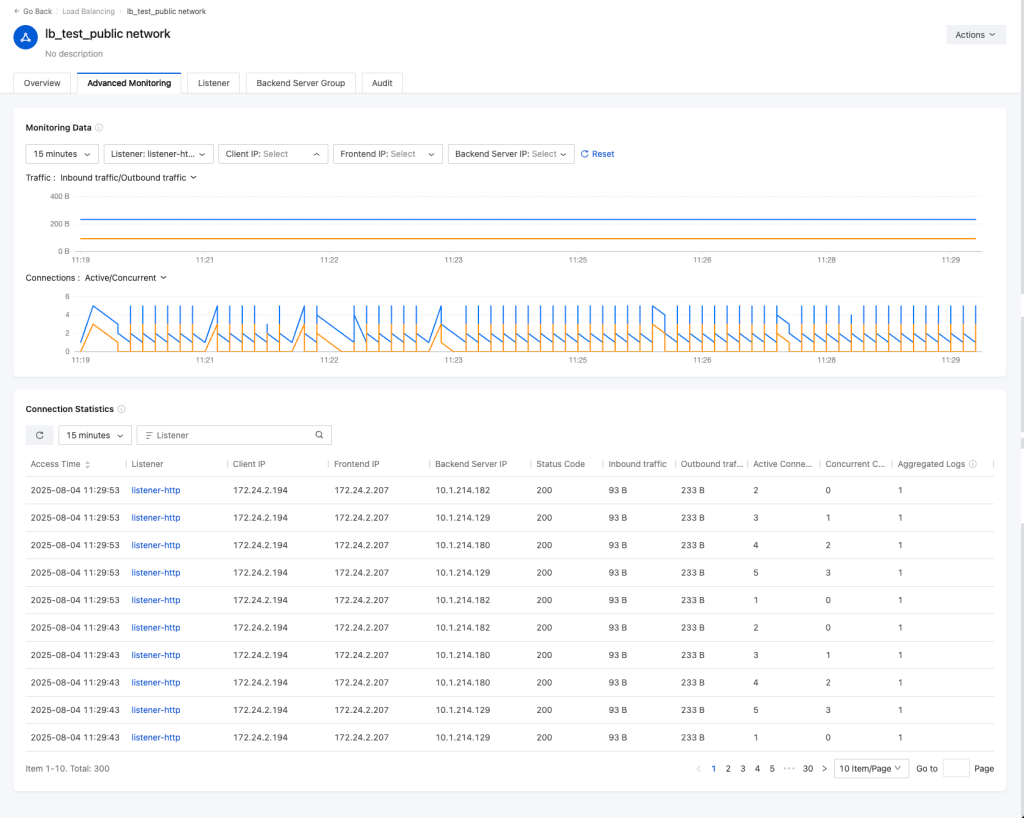Click the Connection Statistics info icon
The height and width of the screenshot is (818, 1024).
pyautogui.click(x=122, y=409)
